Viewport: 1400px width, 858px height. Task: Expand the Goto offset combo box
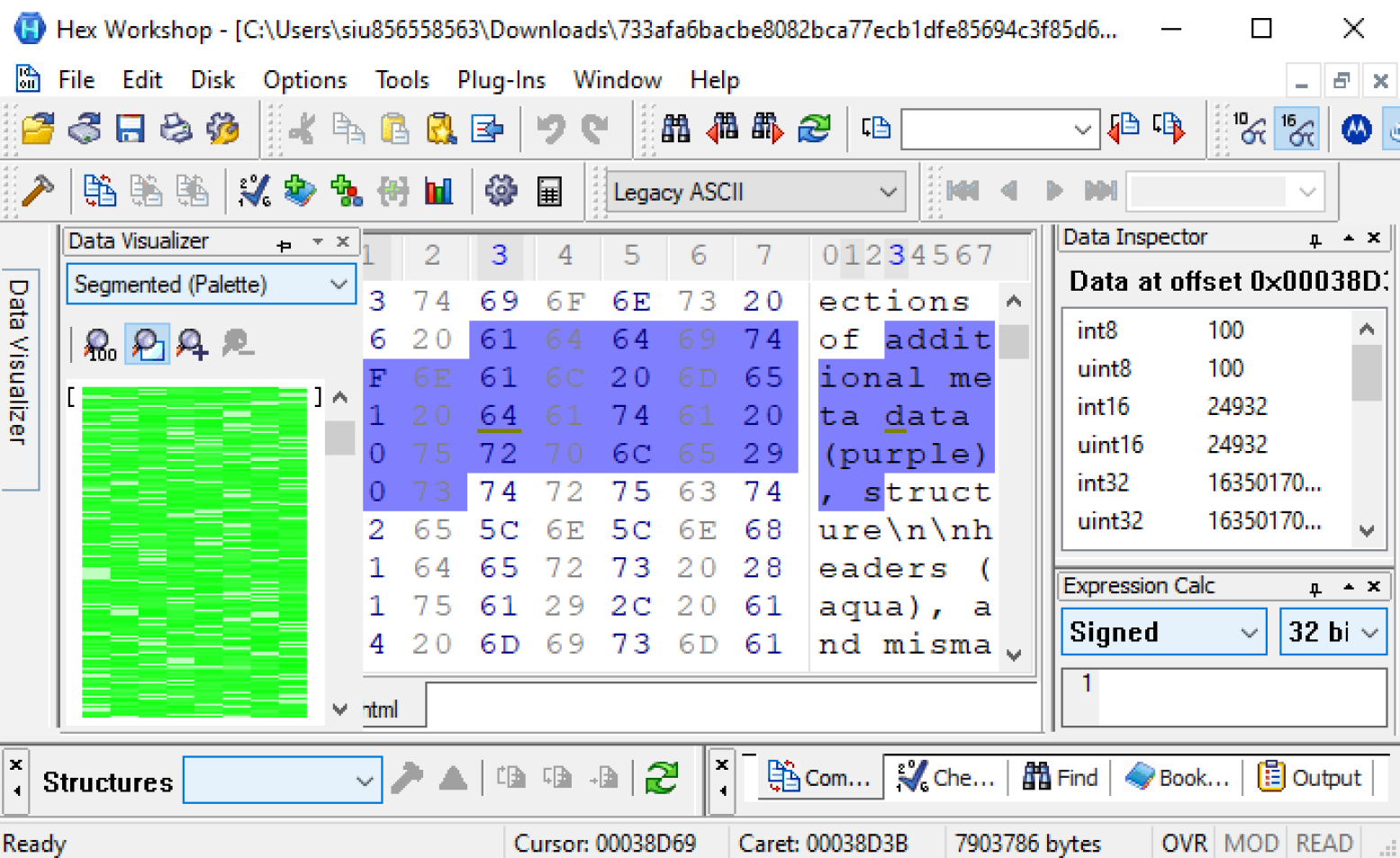(1083, 130)
